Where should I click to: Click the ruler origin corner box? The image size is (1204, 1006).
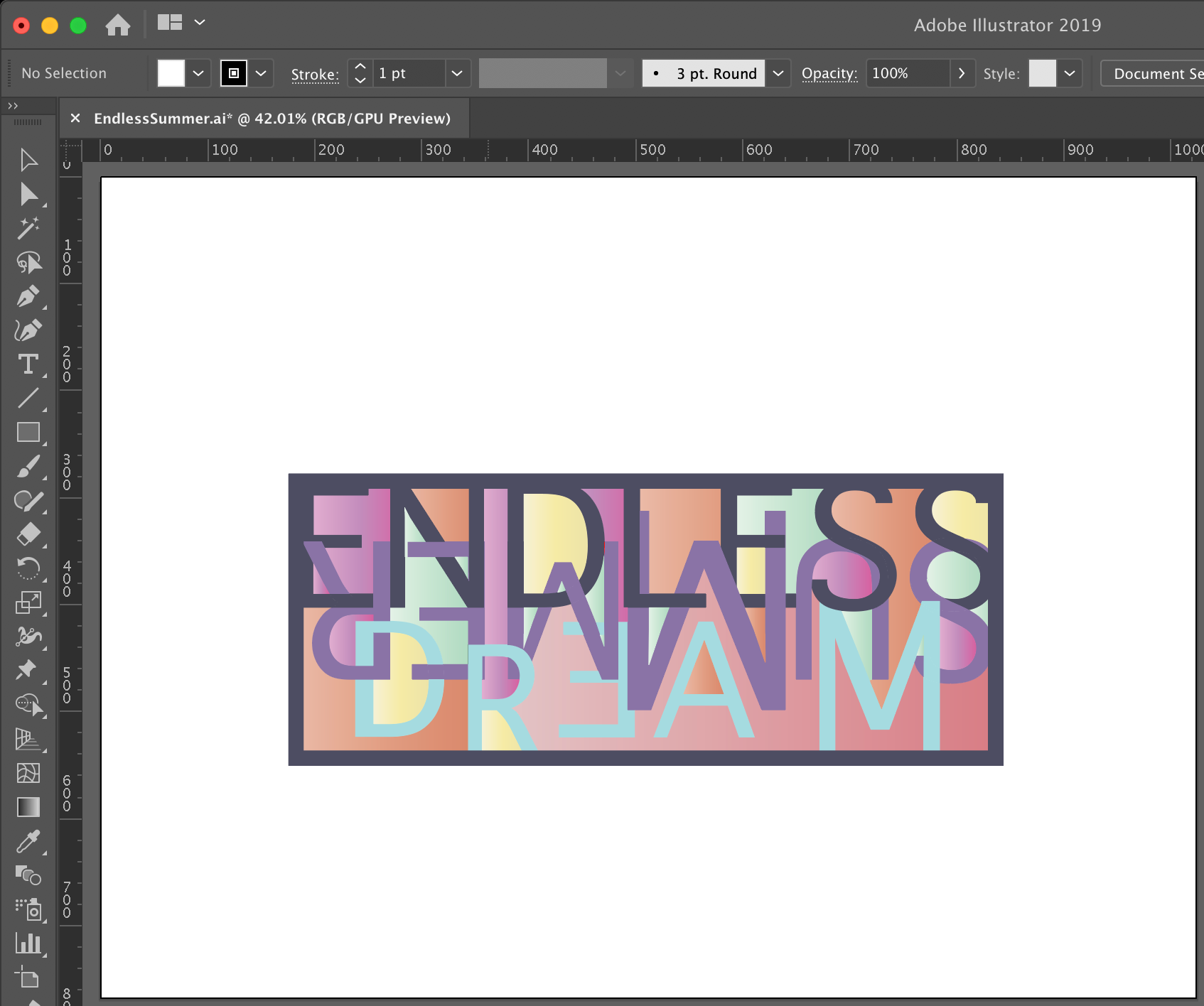pos(70,150)
